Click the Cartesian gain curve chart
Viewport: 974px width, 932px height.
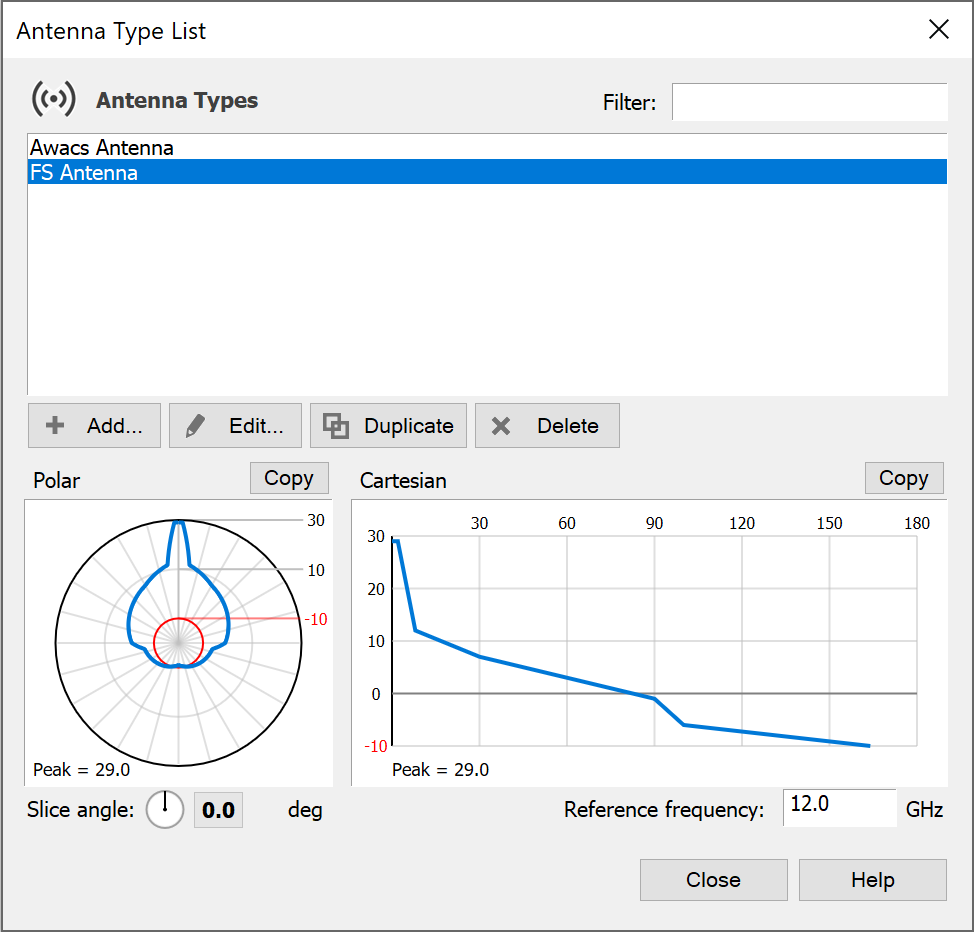coord(650,640)
